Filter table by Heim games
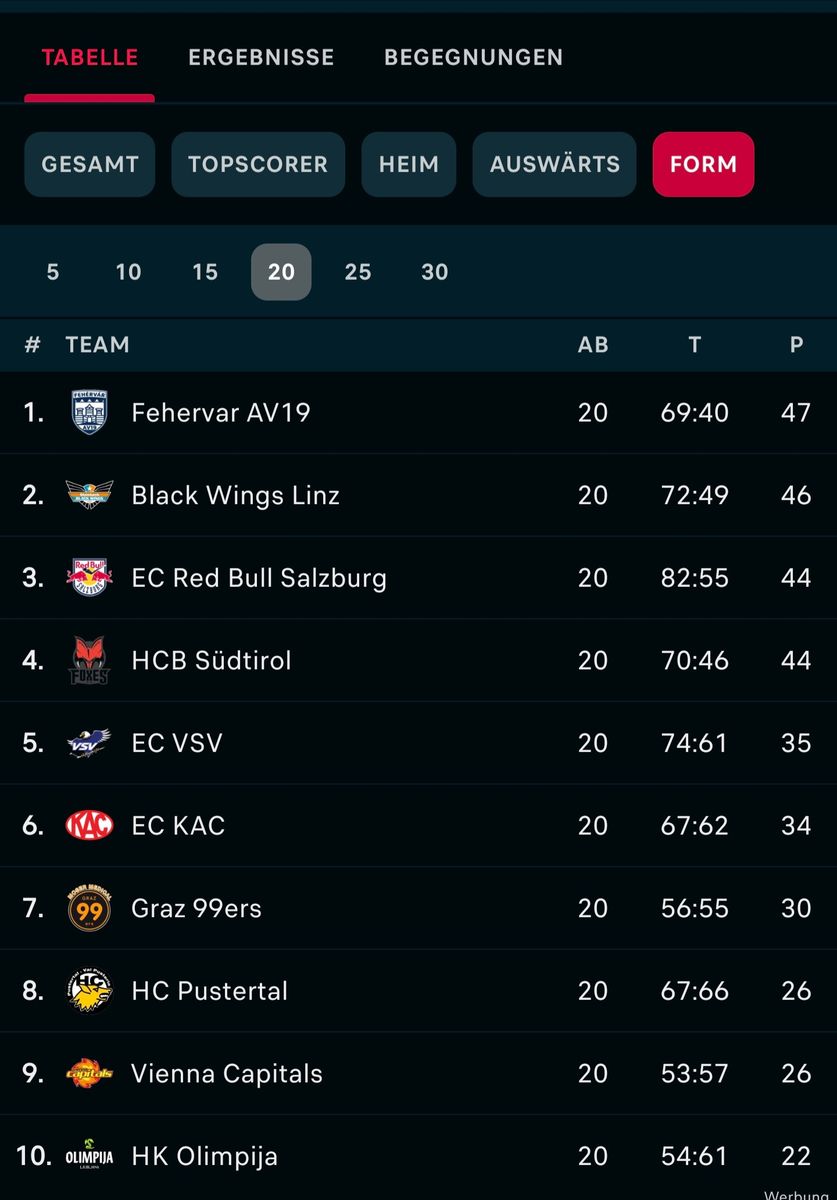 pos(409,164)
